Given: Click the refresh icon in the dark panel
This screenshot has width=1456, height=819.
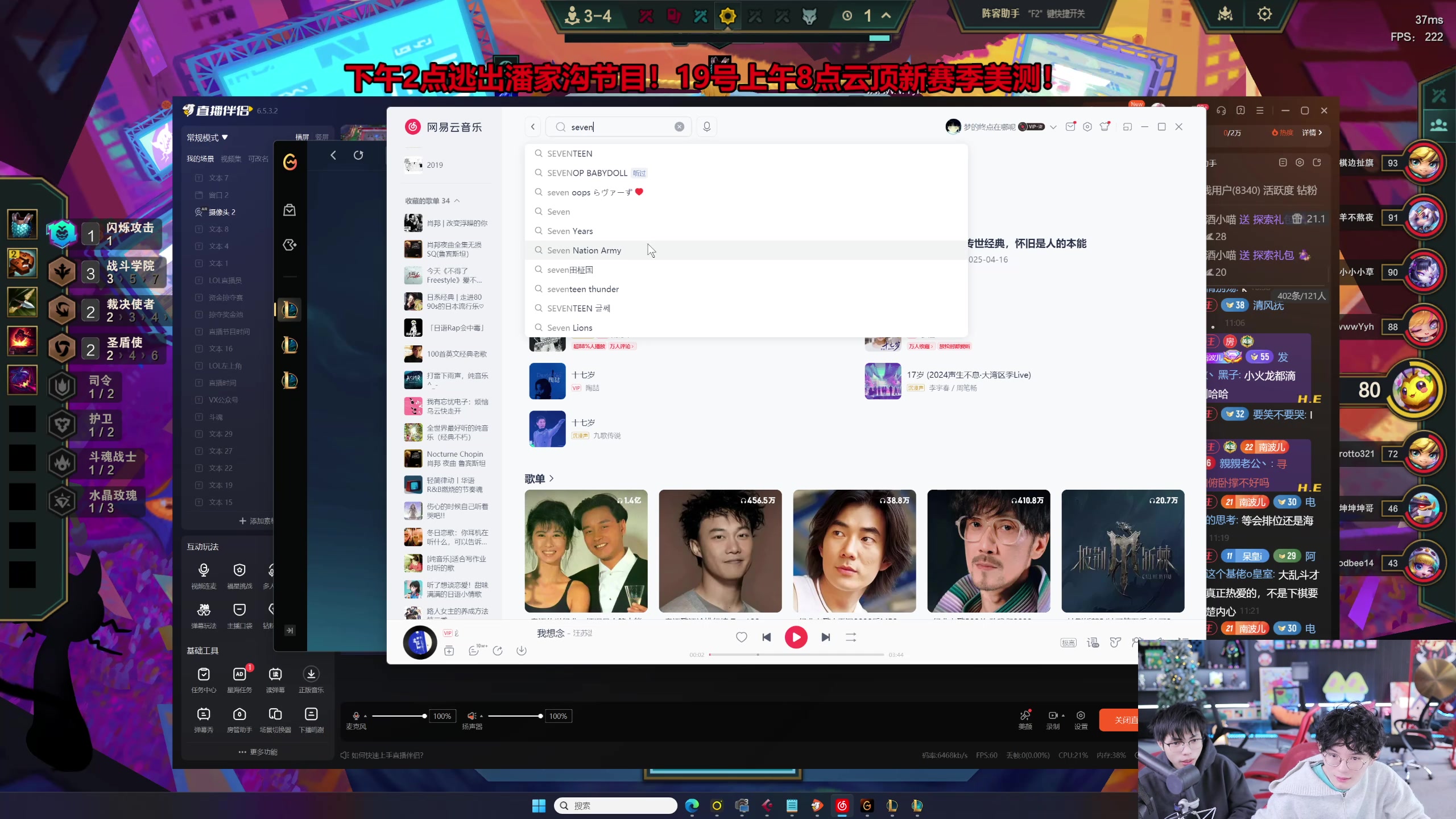Looking at the screenshot, I should [x=358, y=155].
